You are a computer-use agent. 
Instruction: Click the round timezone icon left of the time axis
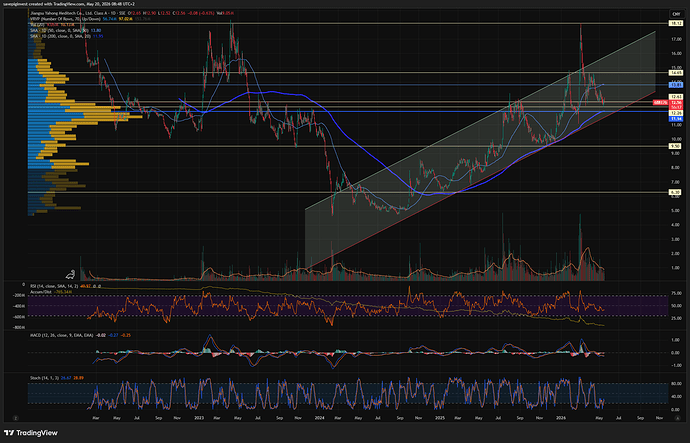16,418
